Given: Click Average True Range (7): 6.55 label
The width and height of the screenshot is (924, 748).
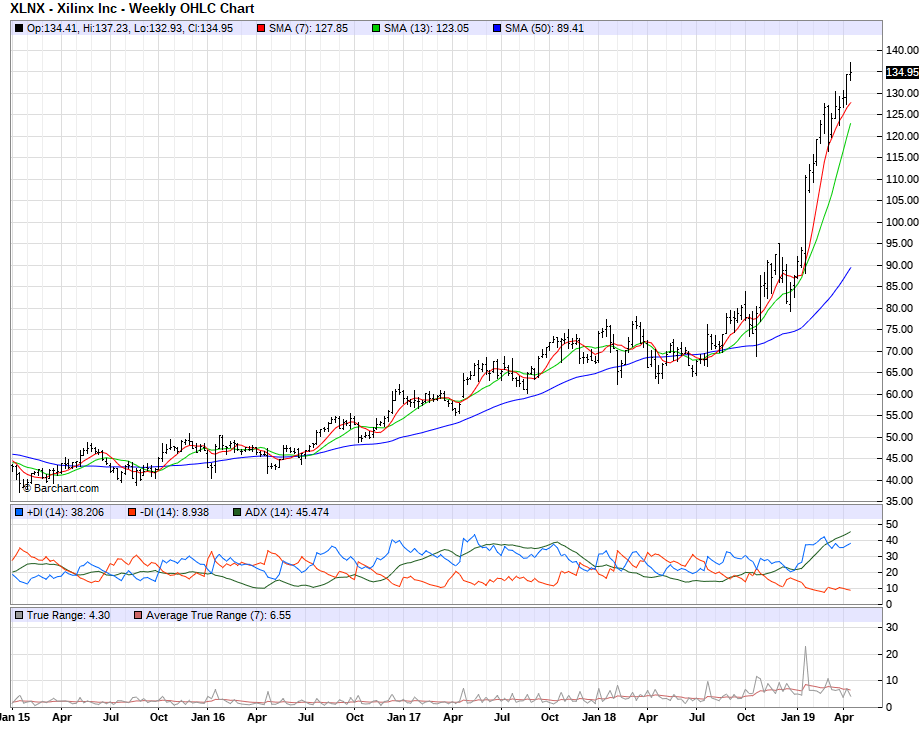Looking at the screenshot, I should 218,615.
